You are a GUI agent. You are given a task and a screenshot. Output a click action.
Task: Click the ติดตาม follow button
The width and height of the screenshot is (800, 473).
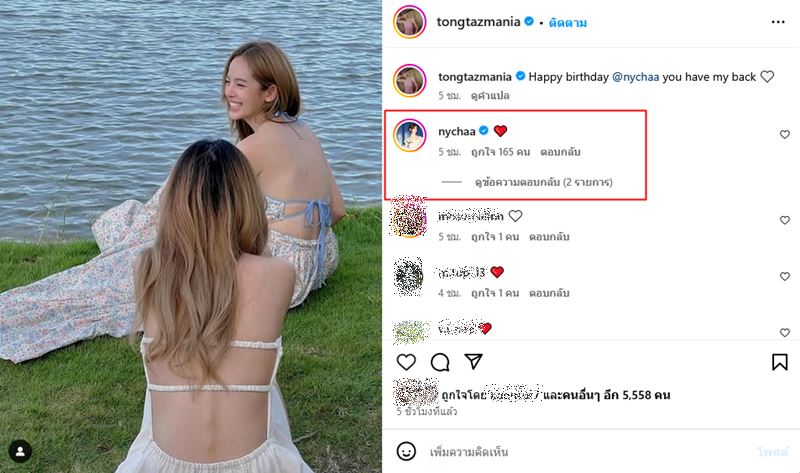point(568,22)
